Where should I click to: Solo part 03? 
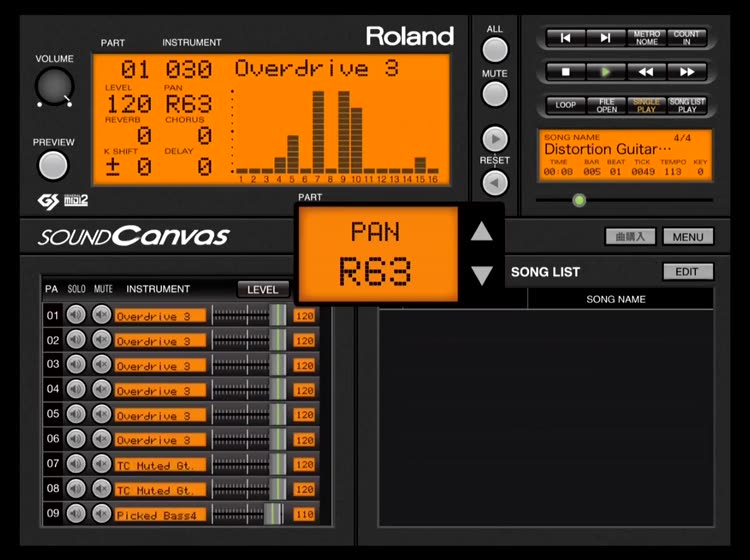click(76, 364)
